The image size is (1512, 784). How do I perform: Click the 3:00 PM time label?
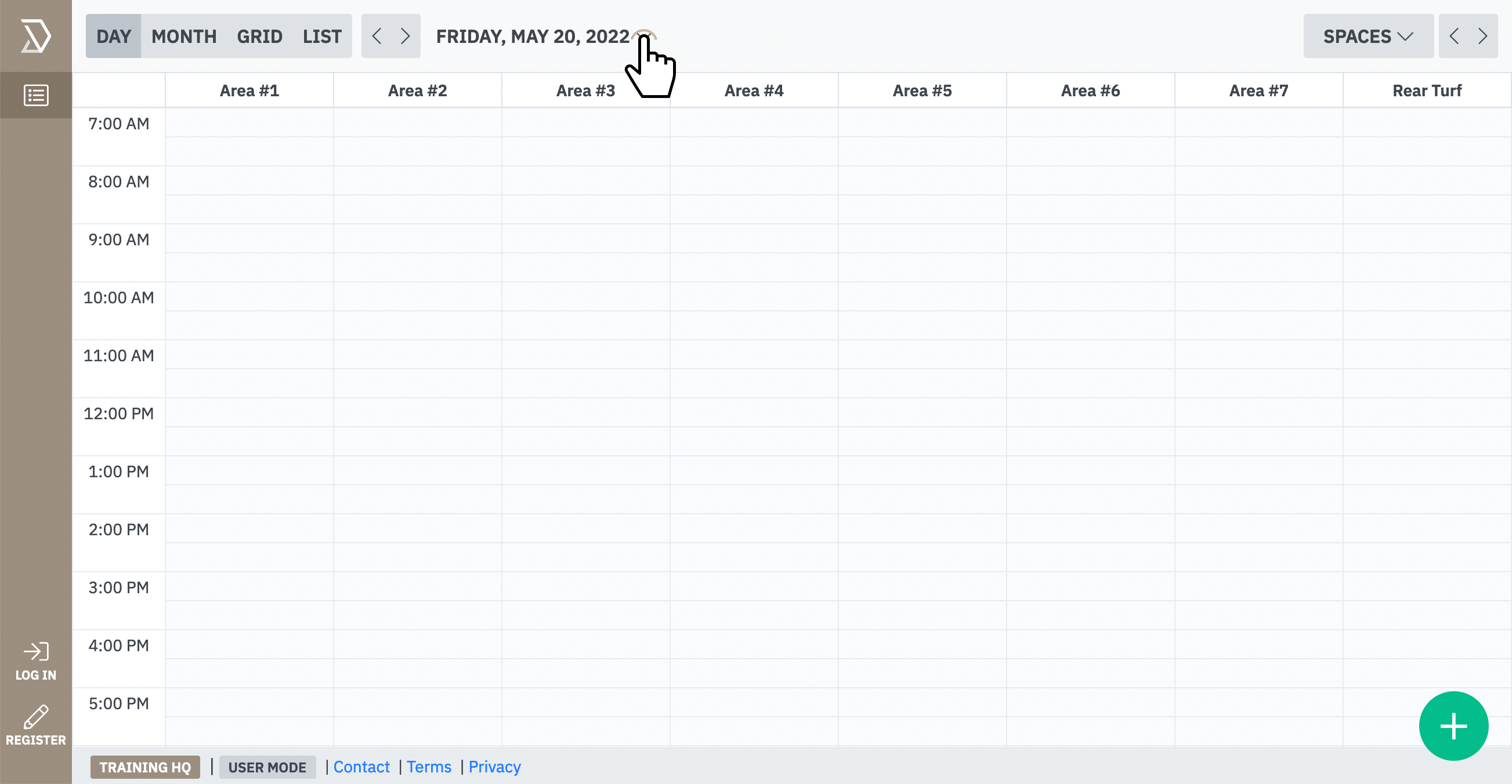(x=118, y=588)
